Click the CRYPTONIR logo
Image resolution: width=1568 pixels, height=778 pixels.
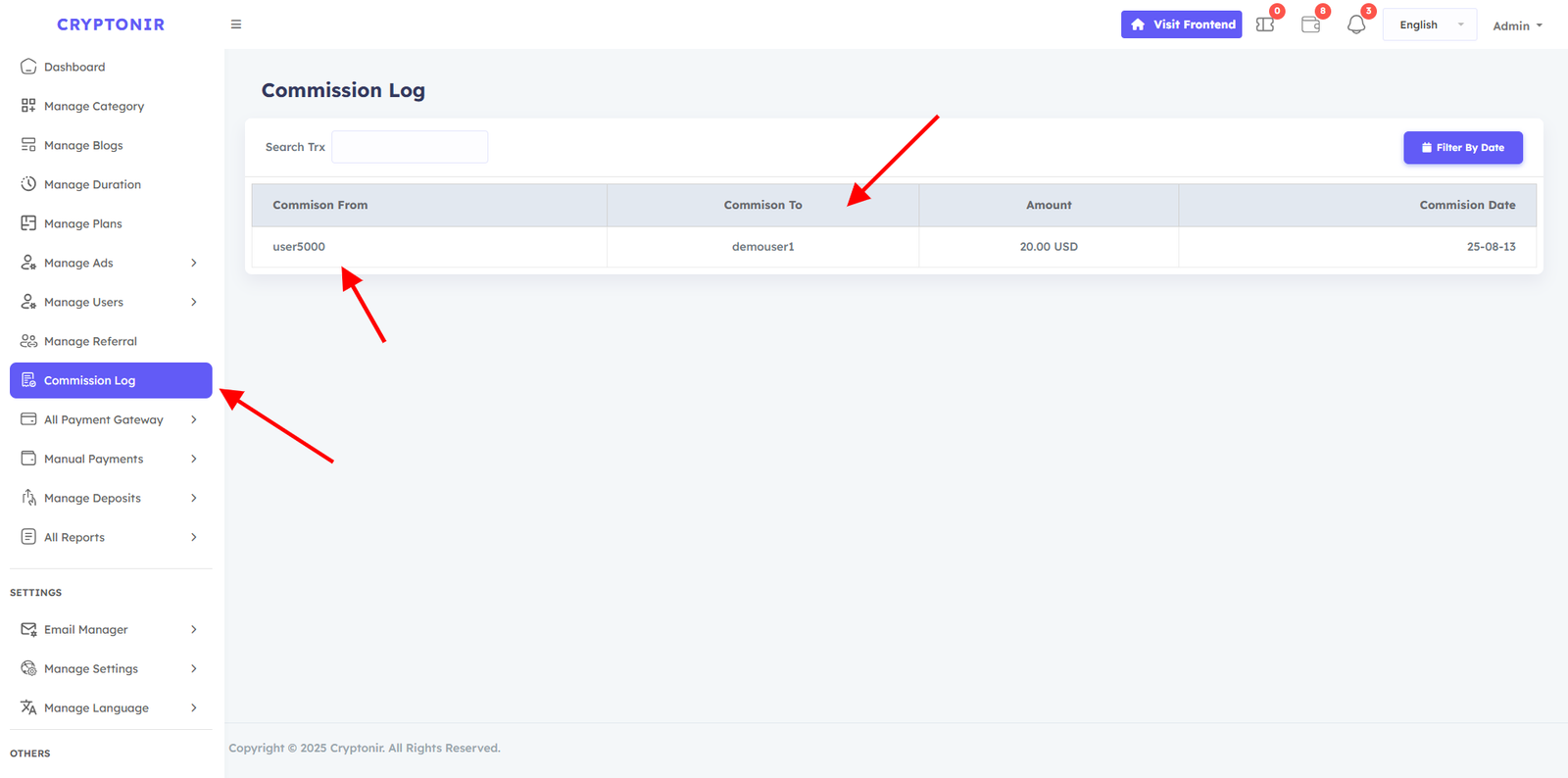point(111,24)
